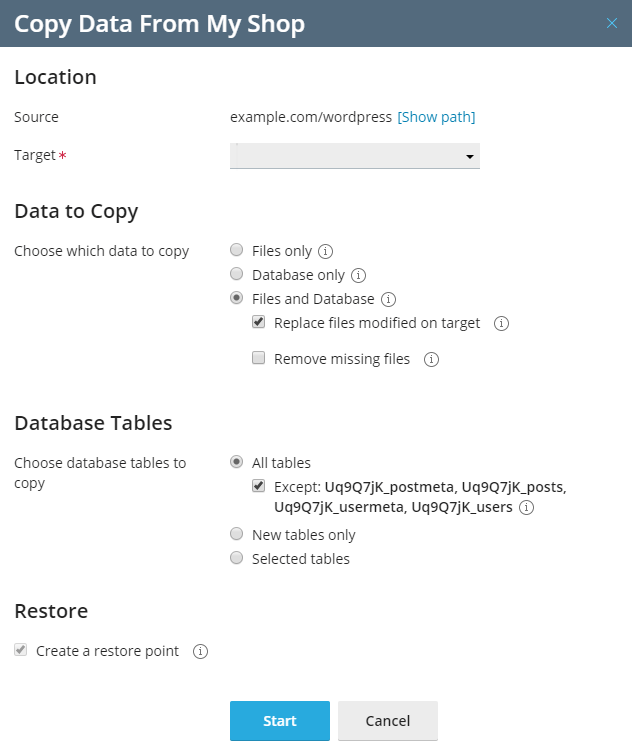
Task: Open info icon for Files and Database
Action: [388, 299]
